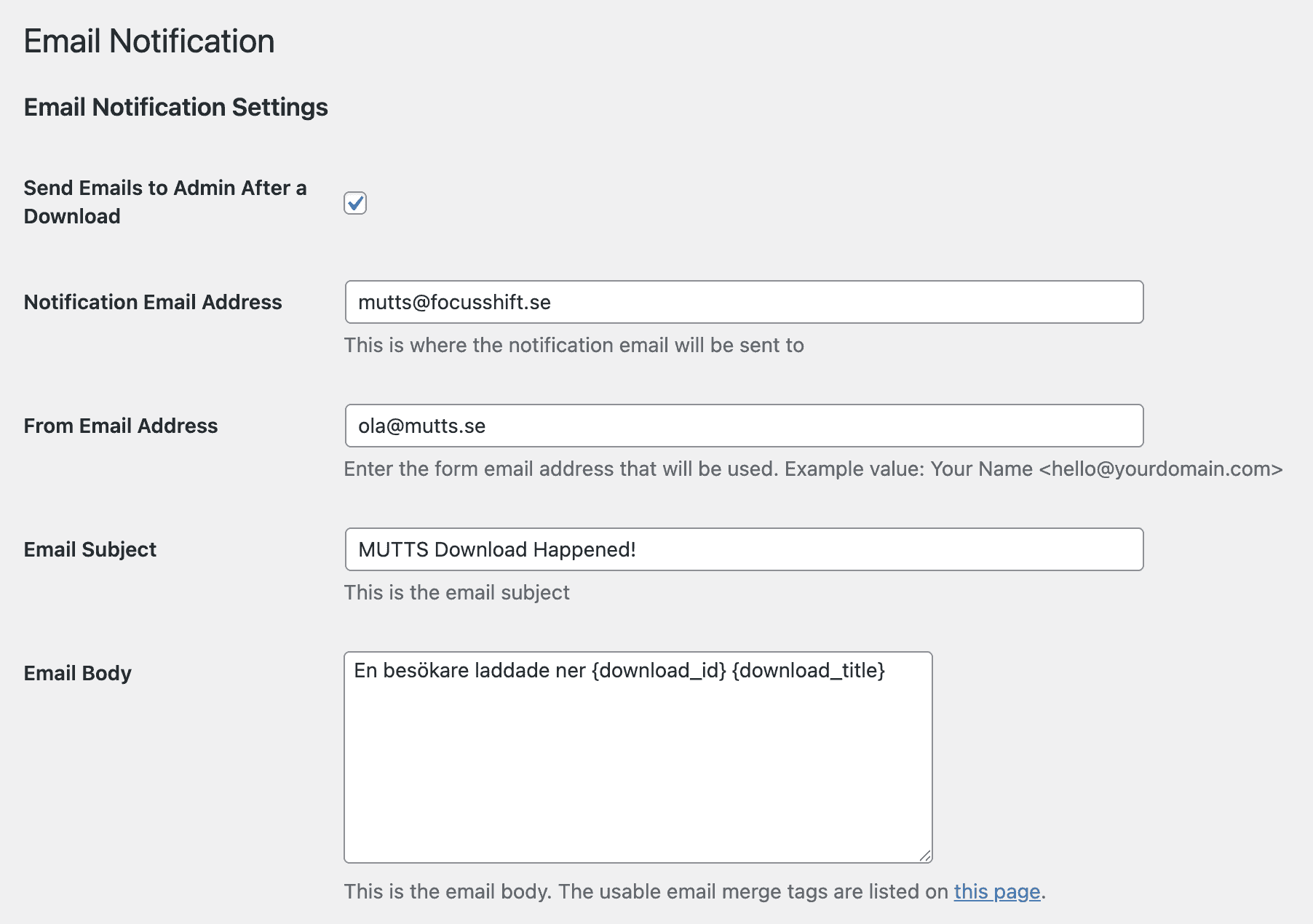The width and height of the screenshot is (1313, 924).
Task: Click the hint 'This is where the notification email will be sent to'
Action: pos(574,345)
